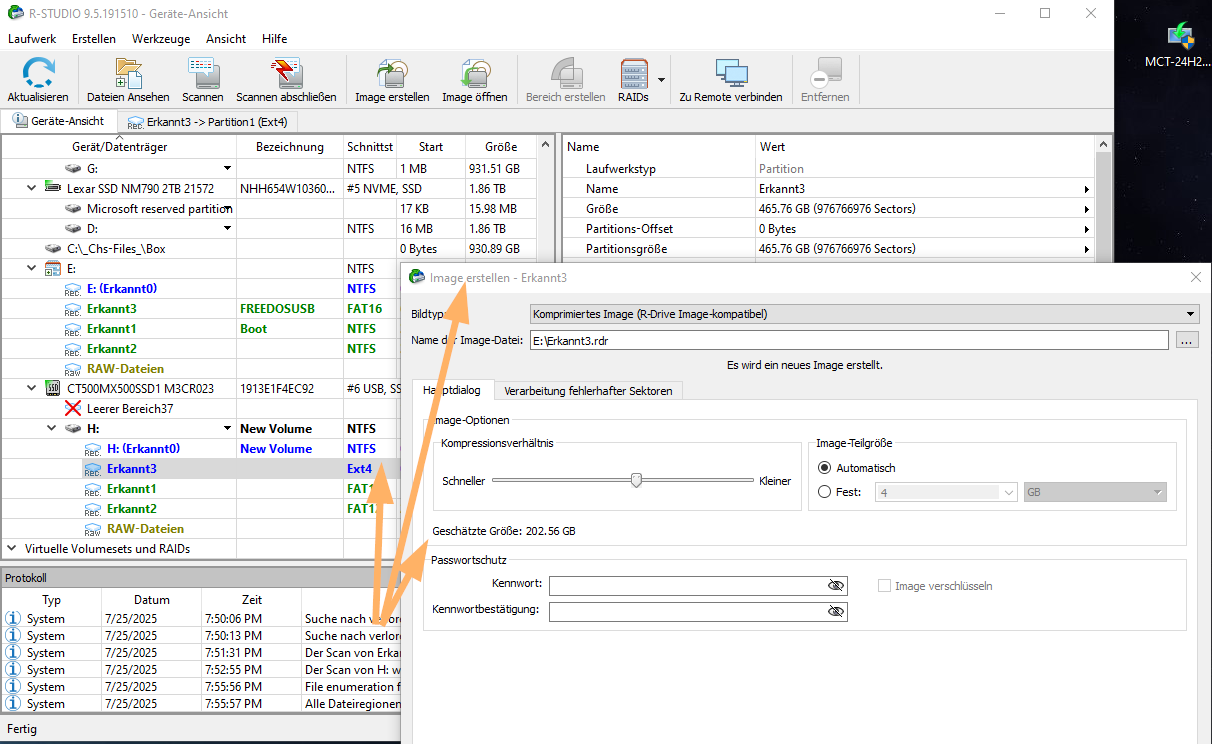Switch to Erkannt3 -> Partition1 (Ext4) tab
Screen dimensions: 1212x744
207,122
